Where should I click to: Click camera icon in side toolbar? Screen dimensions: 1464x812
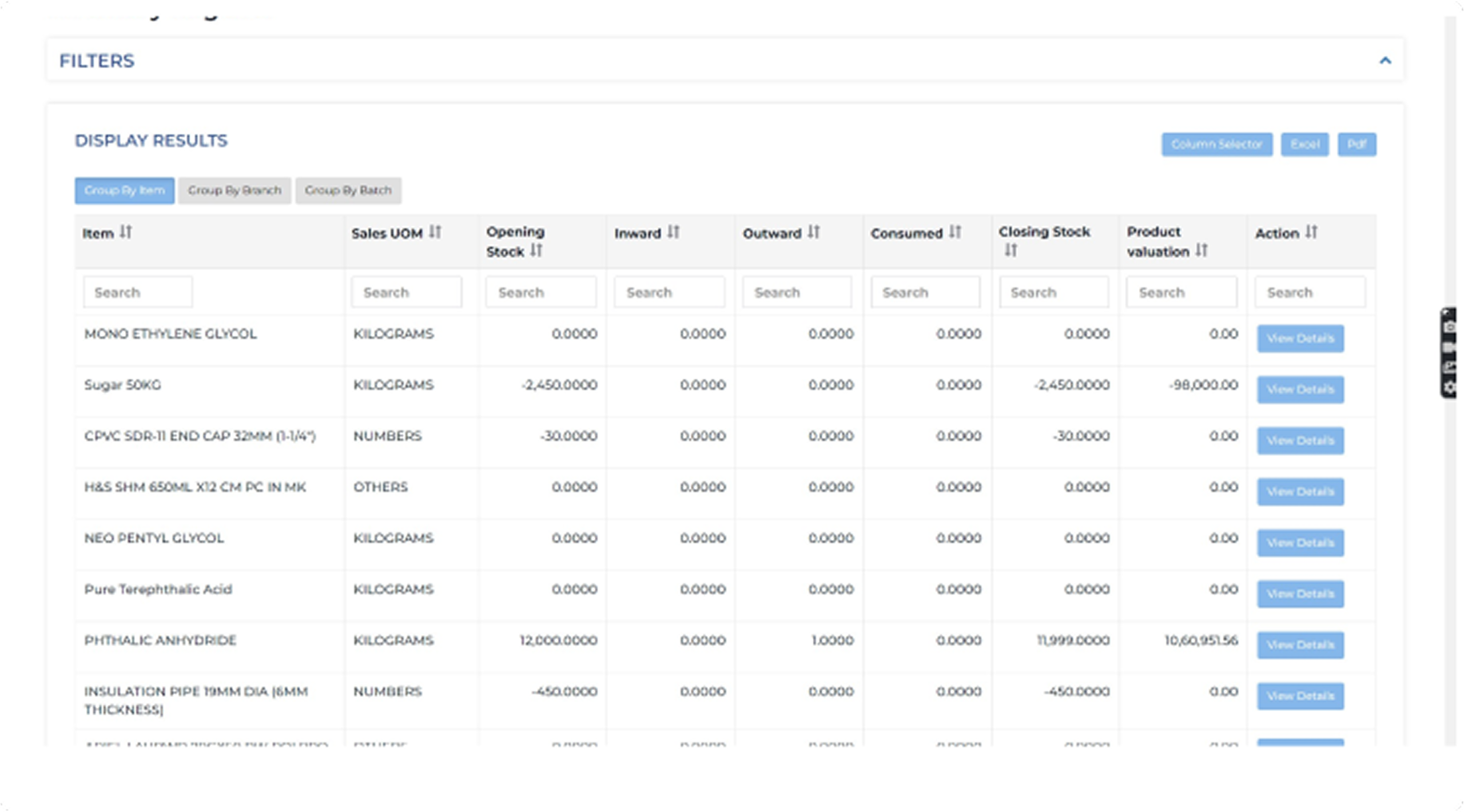[x=1450, y=328]
